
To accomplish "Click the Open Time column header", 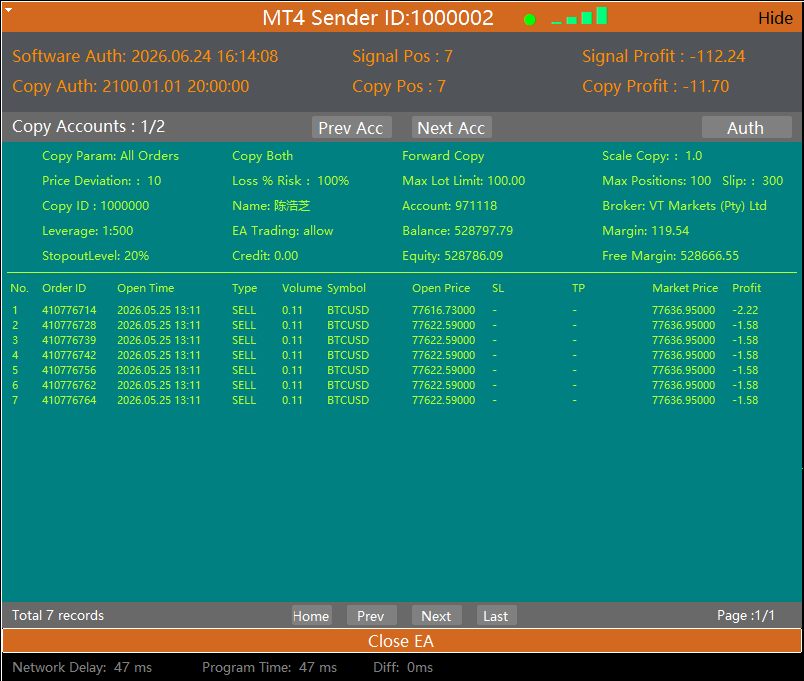I will [146, 288].
